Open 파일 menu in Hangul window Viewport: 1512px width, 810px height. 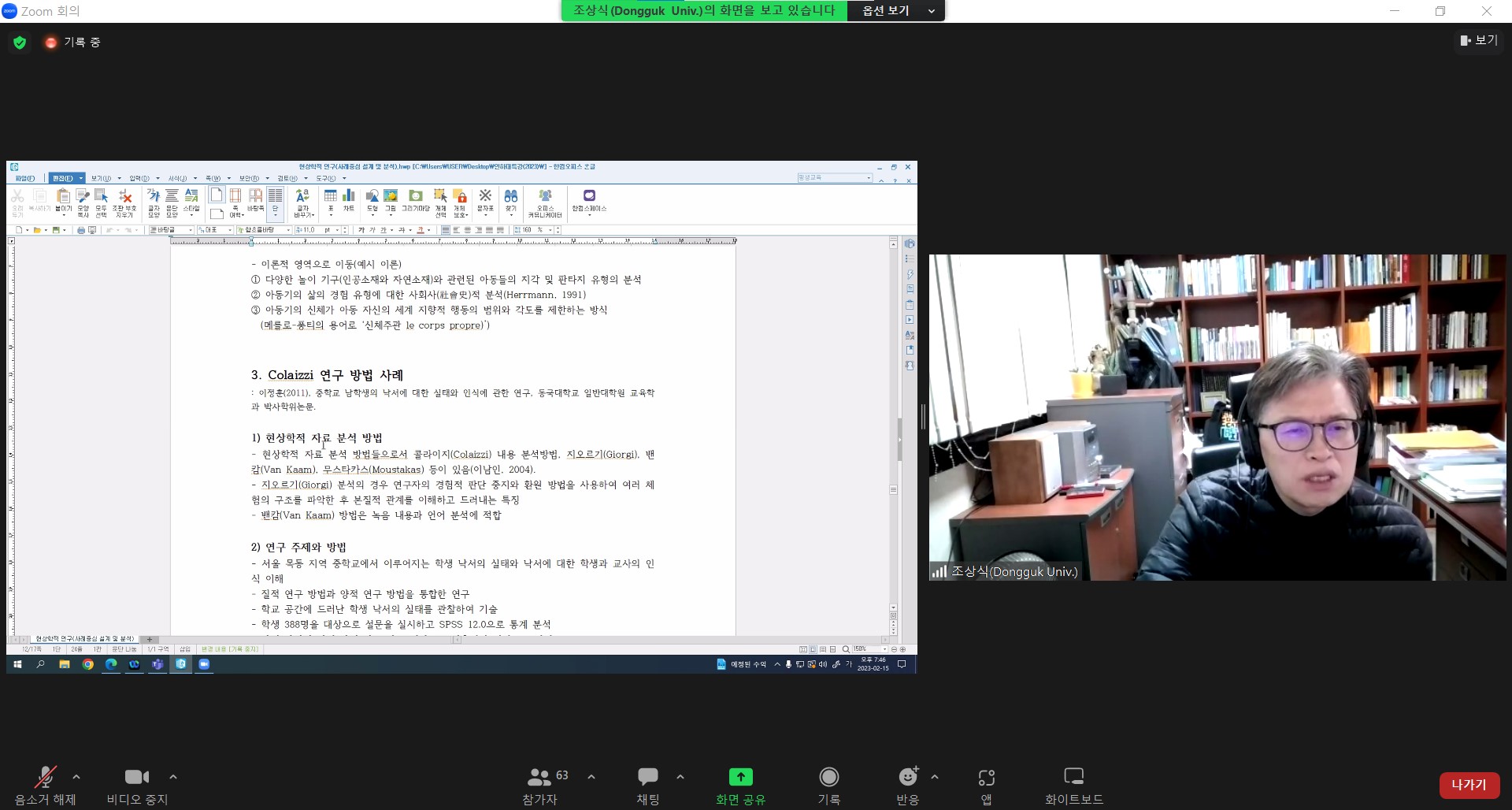pos(24,179)
